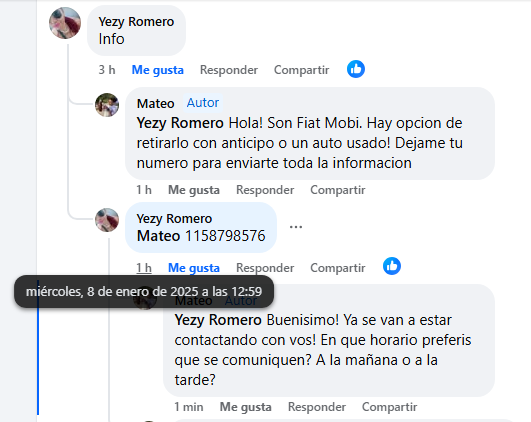Click Compartir under the Info comment
Image resolution: width=531 pixels, height=422 pixels.
[x=301, y=70]
